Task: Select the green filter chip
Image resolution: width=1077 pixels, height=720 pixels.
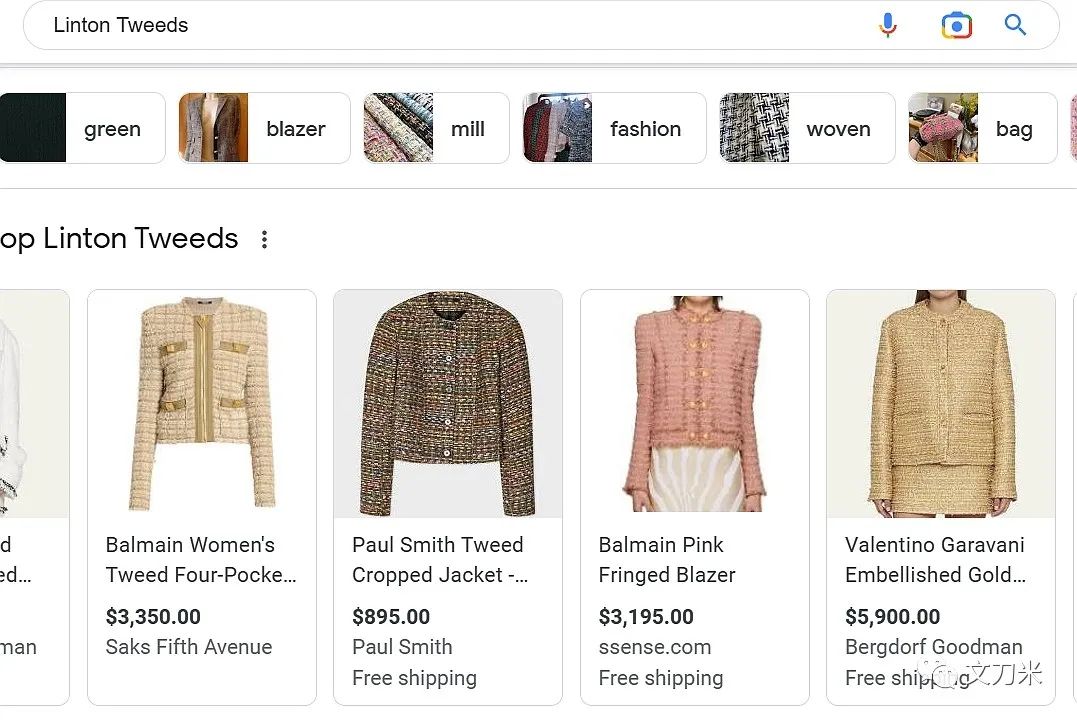Action: [82, 129]
